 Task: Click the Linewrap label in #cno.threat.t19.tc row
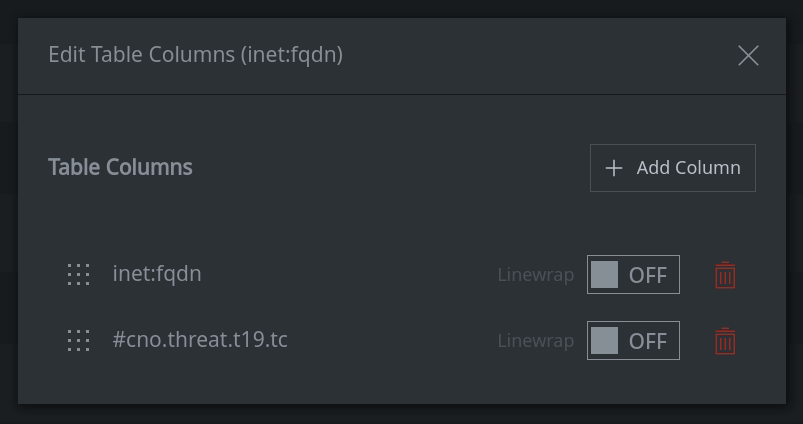pyautogui.click(x=536, y=341)
